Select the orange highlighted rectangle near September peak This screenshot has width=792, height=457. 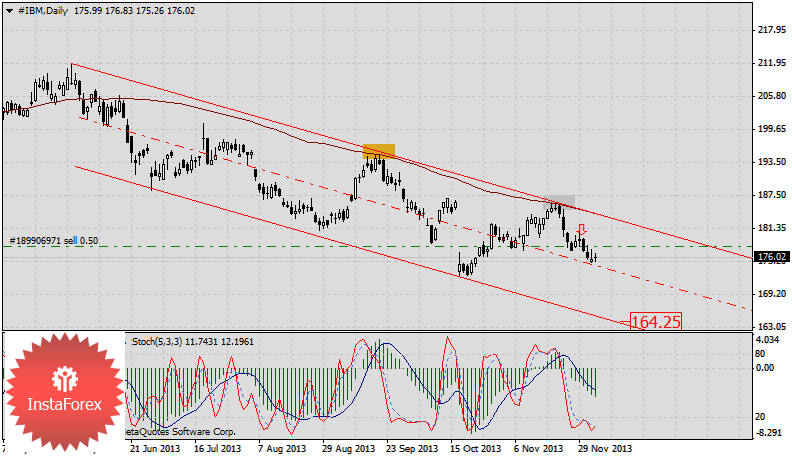coord(379,151)
